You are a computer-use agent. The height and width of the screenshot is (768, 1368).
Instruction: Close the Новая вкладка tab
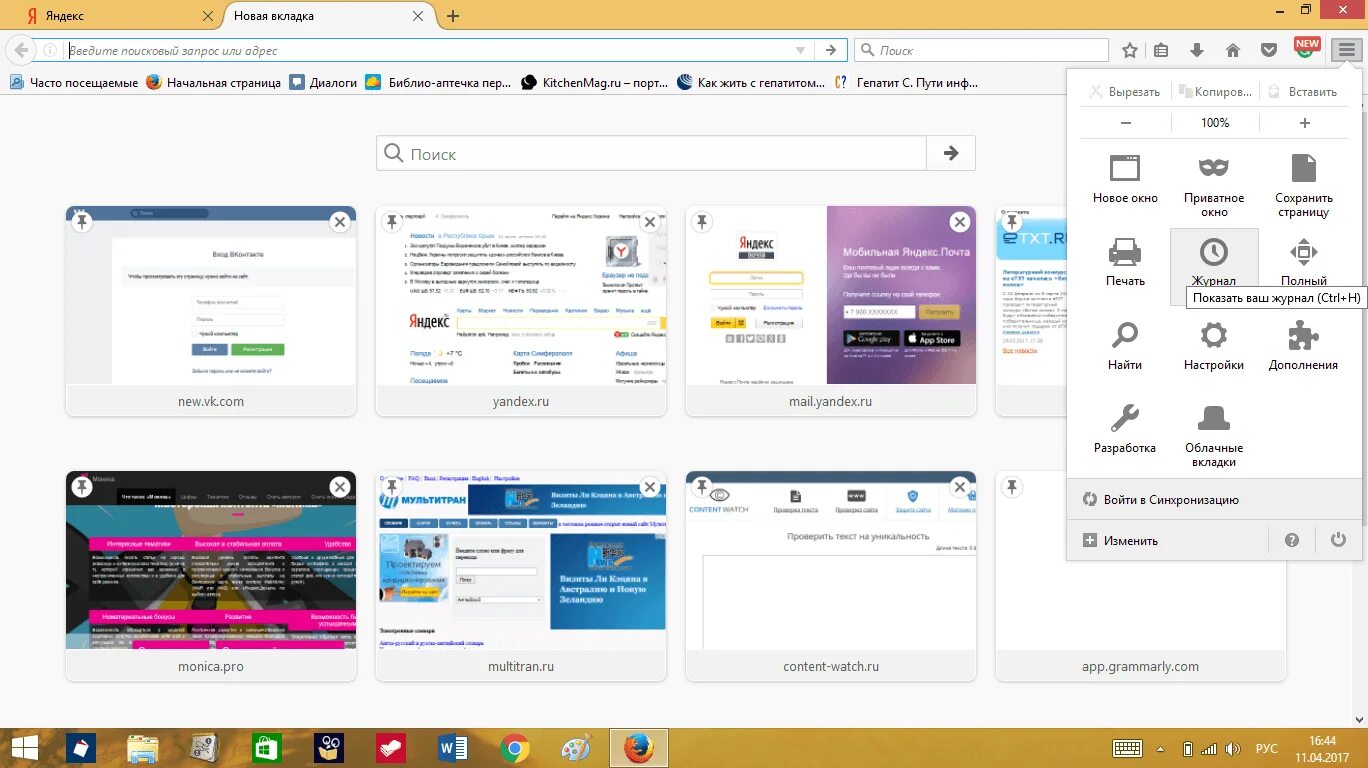click(x=419, y=16)
